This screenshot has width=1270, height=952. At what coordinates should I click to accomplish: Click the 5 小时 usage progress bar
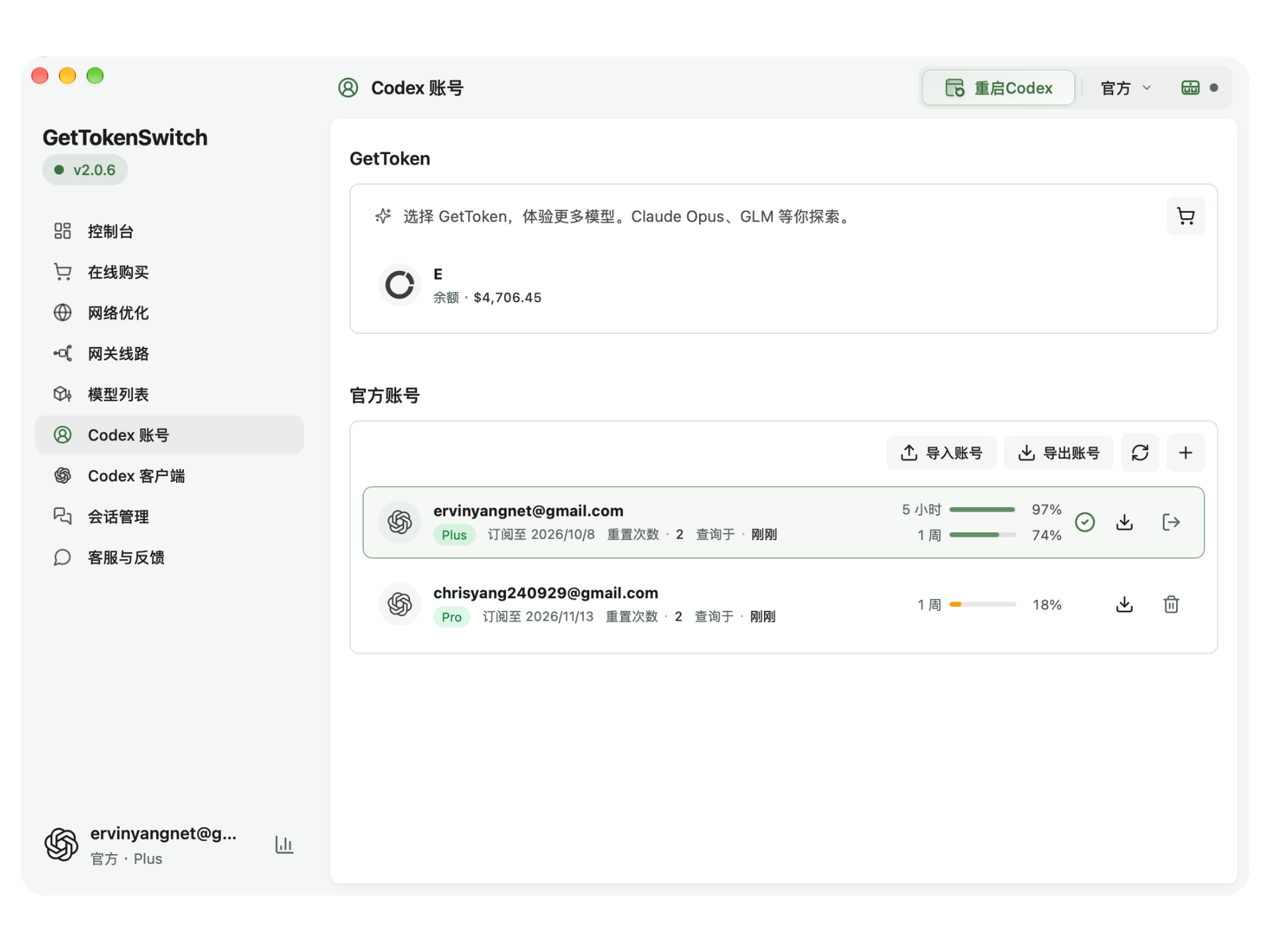pos(983,510)
